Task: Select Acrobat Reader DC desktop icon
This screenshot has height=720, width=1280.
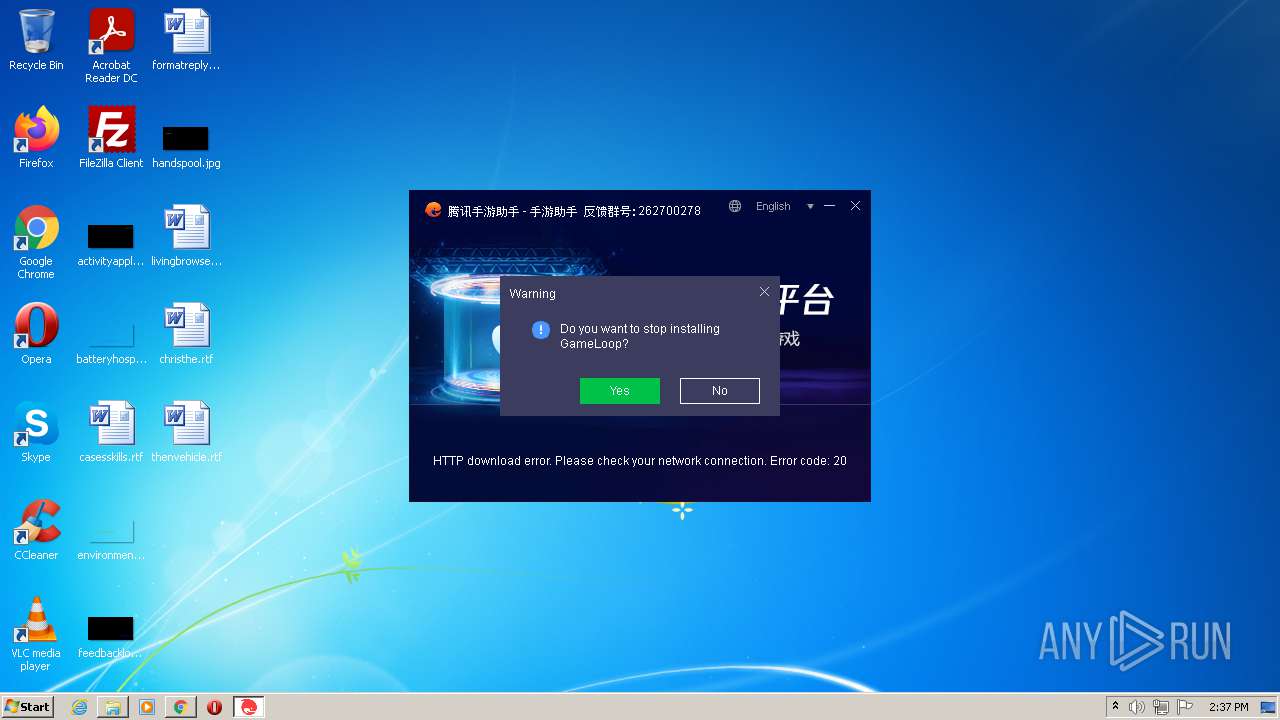Action: [x=111, y=46]
